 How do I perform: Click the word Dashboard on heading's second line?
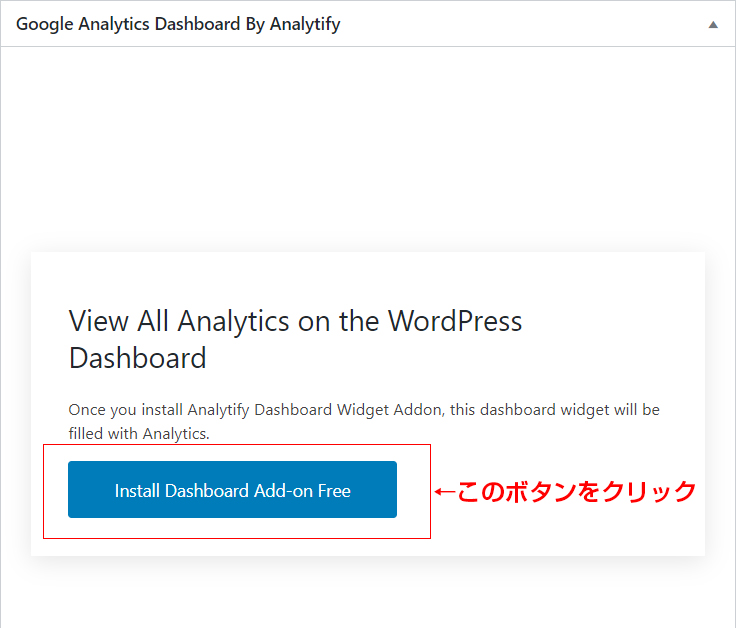tap(138, 358)
